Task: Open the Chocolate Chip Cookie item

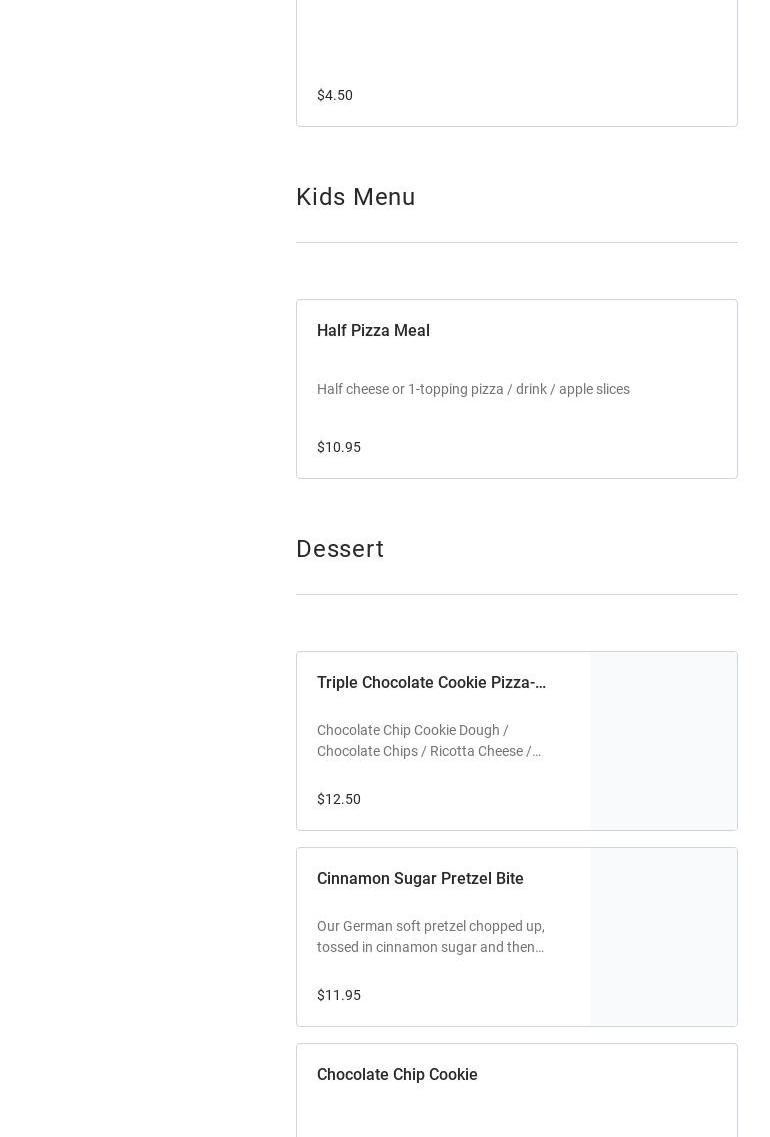Action: (397, 1074)
